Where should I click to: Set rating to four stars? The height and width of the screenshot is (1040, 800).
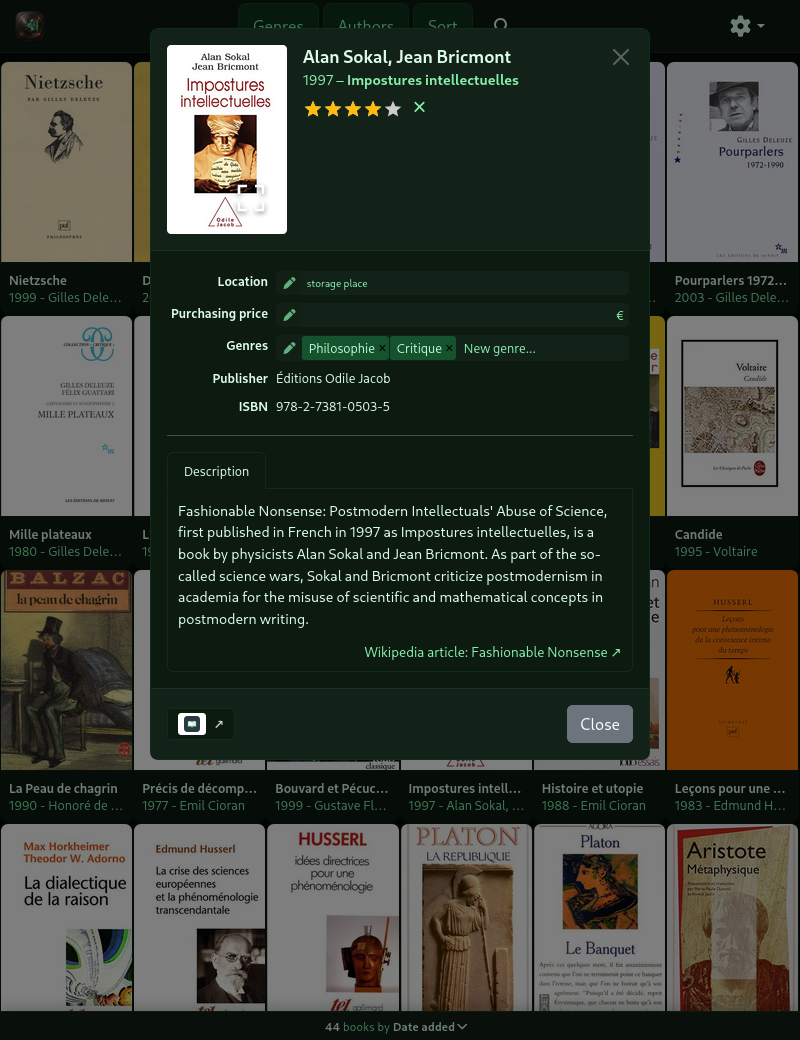coord(373,109)
